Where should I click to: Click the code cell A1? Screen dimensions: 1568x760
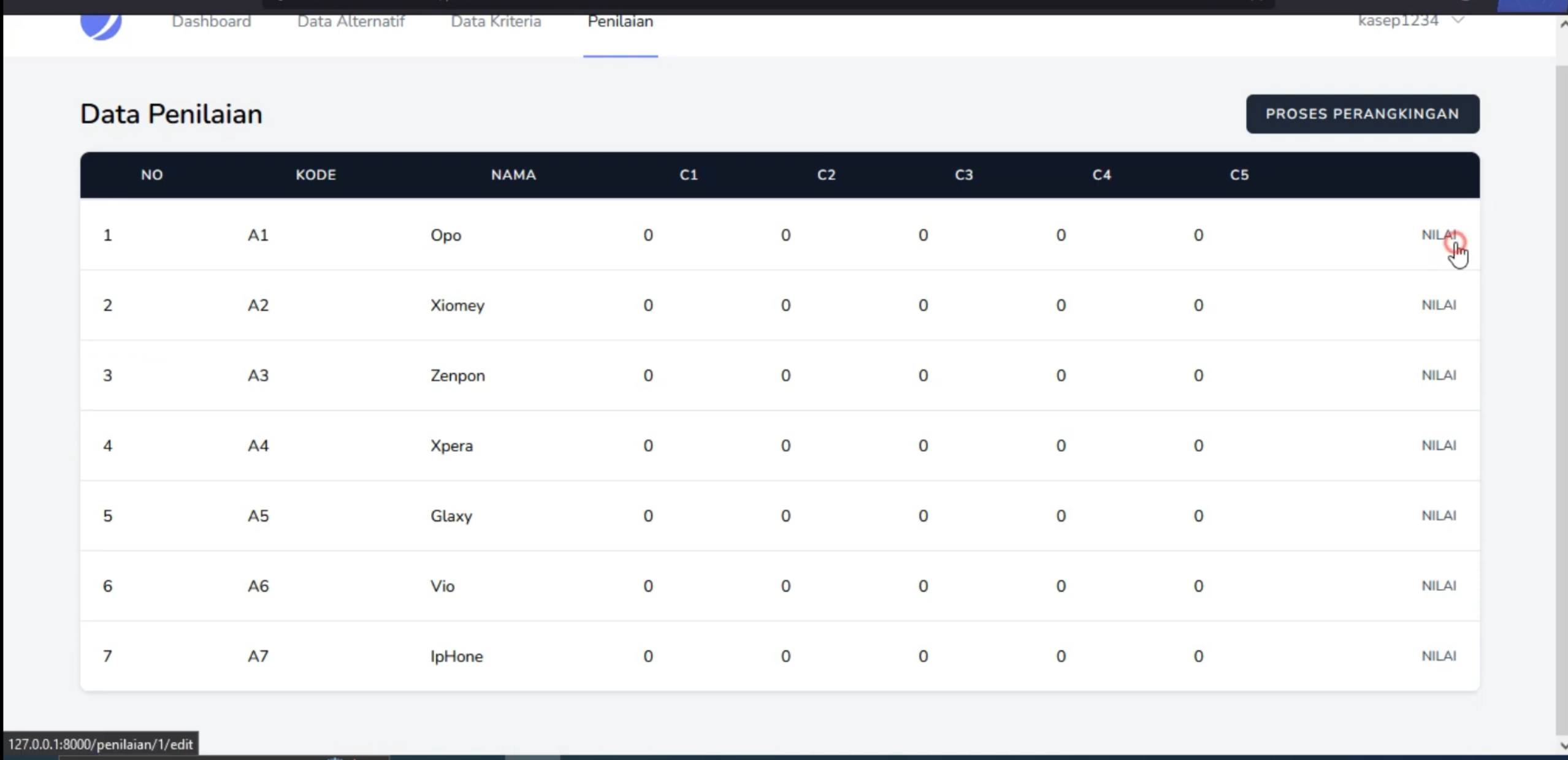[258, 235]
